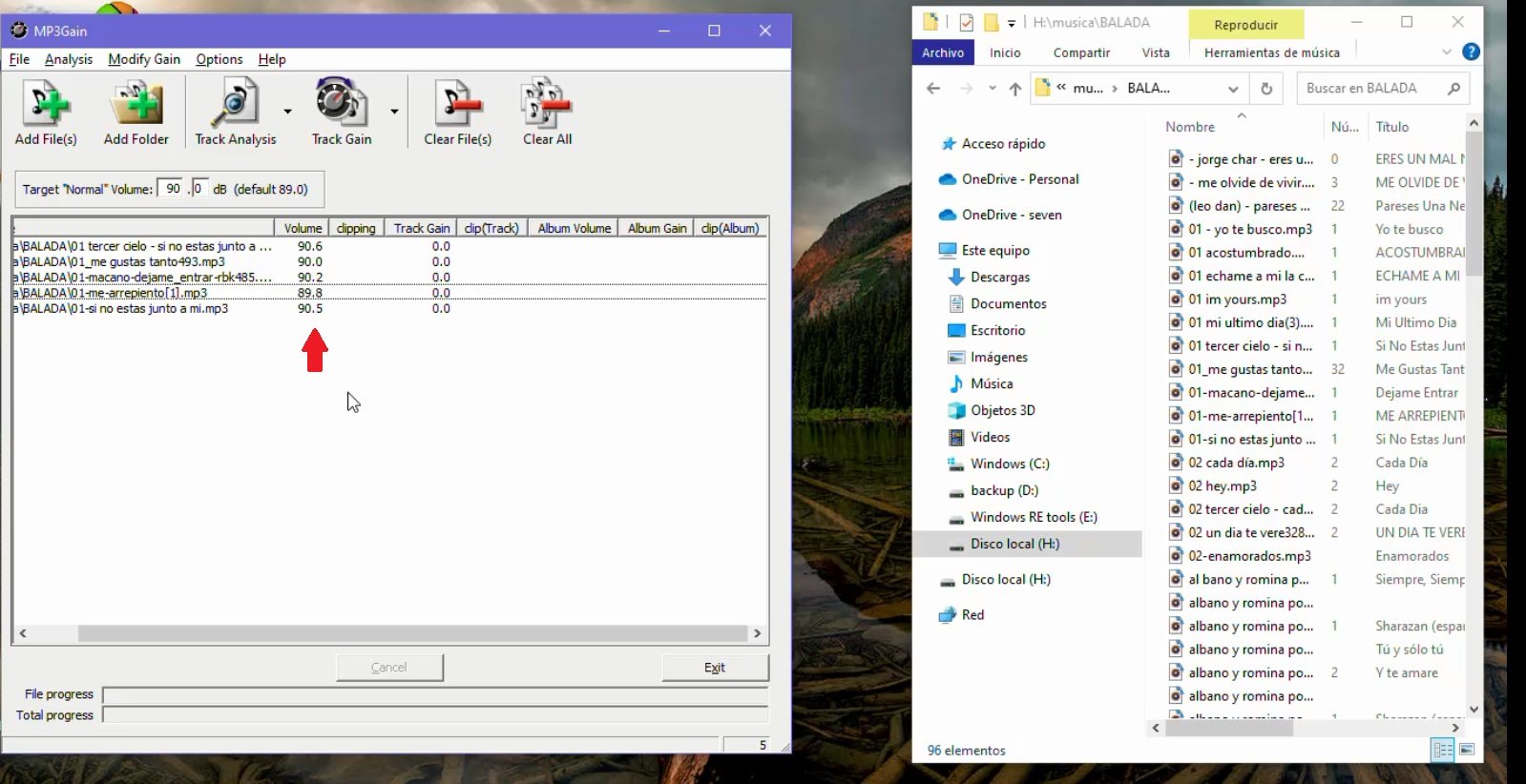Expand the Explorer ribbon chevron
1526x784 pixels.
pyautogui.click(x=1447, y=52)
